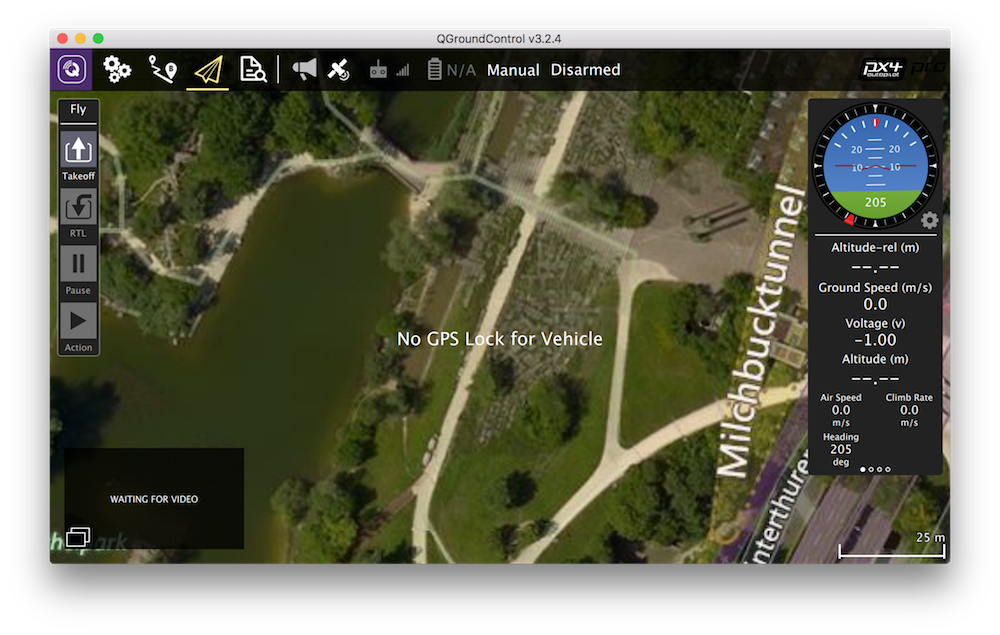Click the Pause flight button
1000x635 pixels.
click(x=78, y=265)
